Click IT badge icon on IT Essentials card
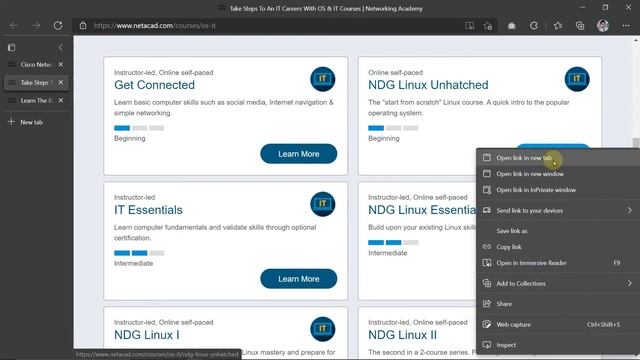 point(322,204)
